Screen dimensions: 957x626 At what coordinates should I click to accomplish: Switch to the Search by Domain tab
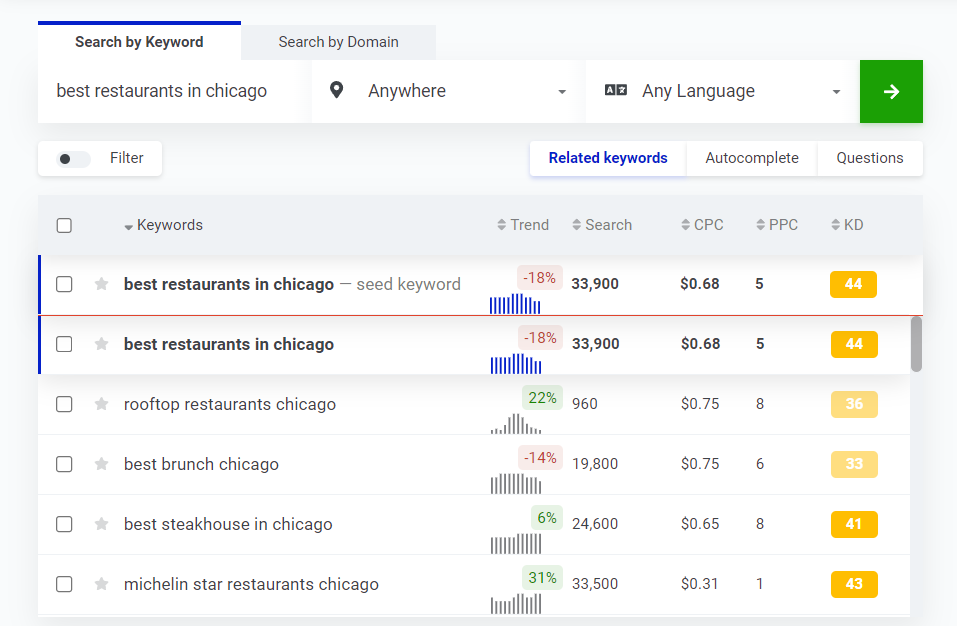tap(338, 42)
